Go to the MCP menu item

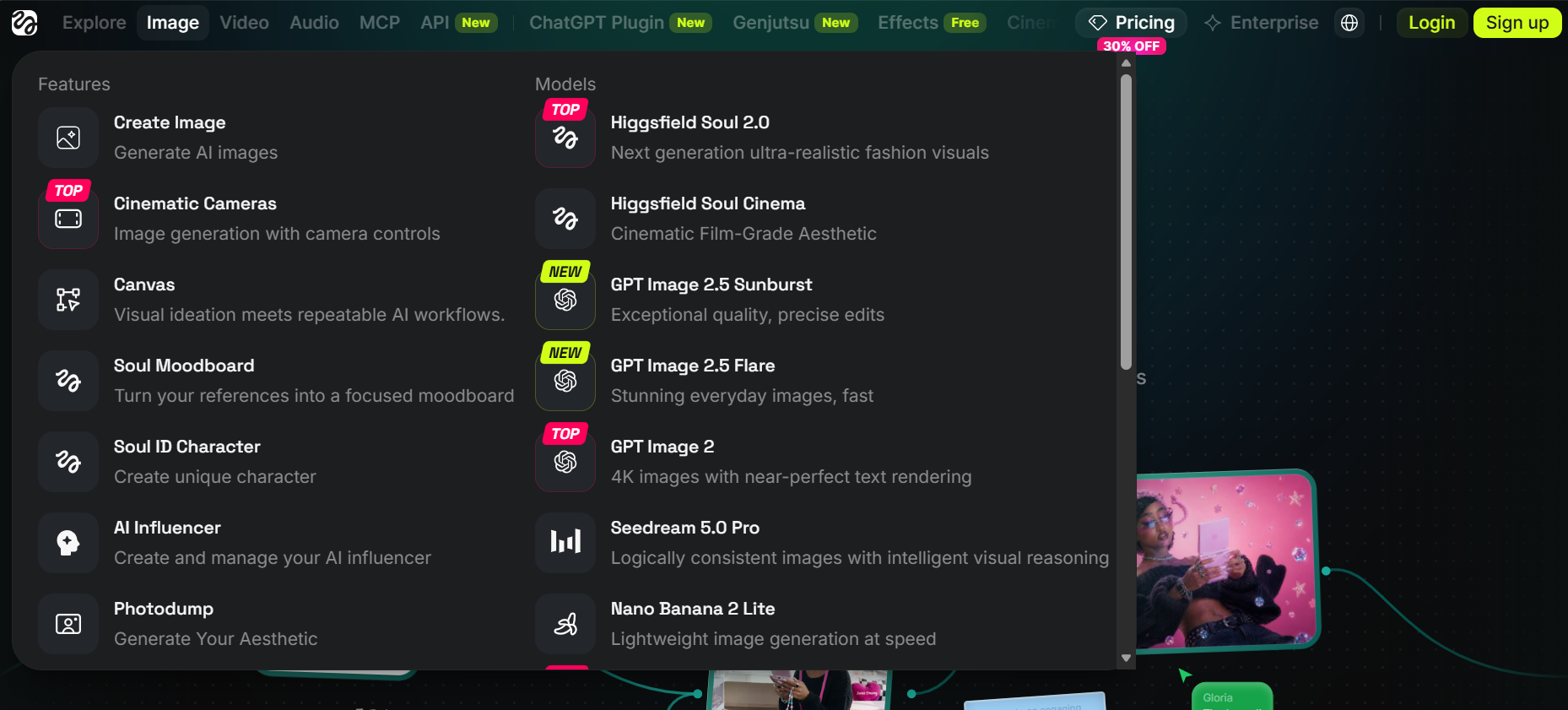pyautogui.click(x=380, y=23)
